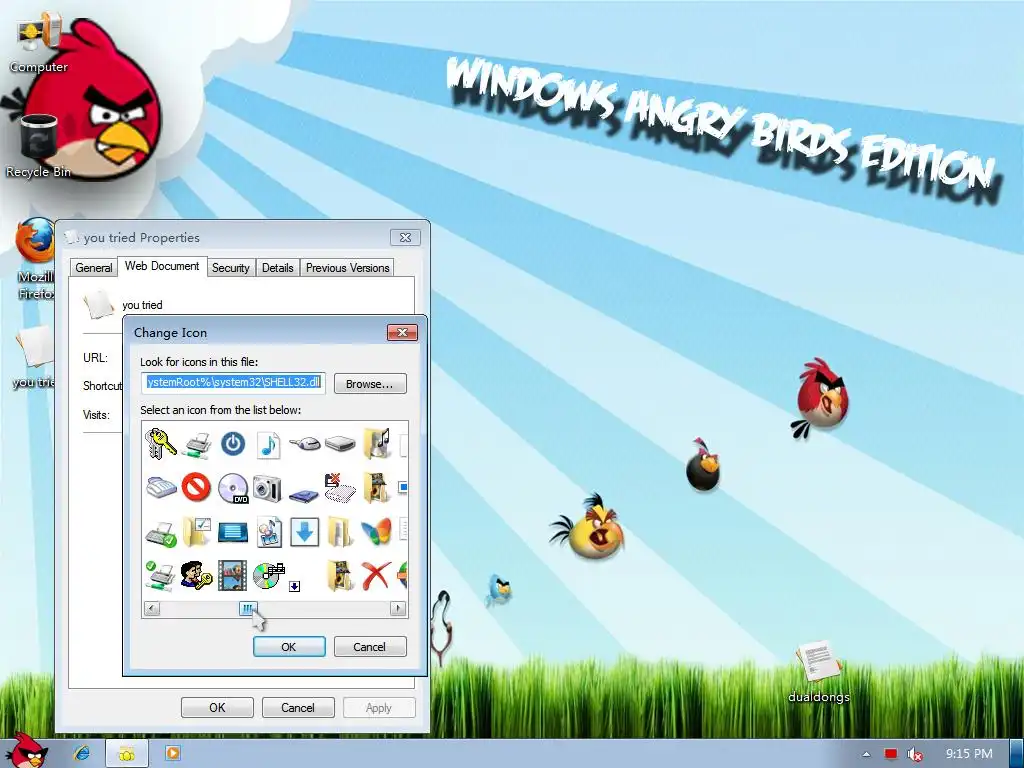Click Cancel in the Properties window
Image resolution: width=1024 pixels, height=768 pixels.
[298, 707]
